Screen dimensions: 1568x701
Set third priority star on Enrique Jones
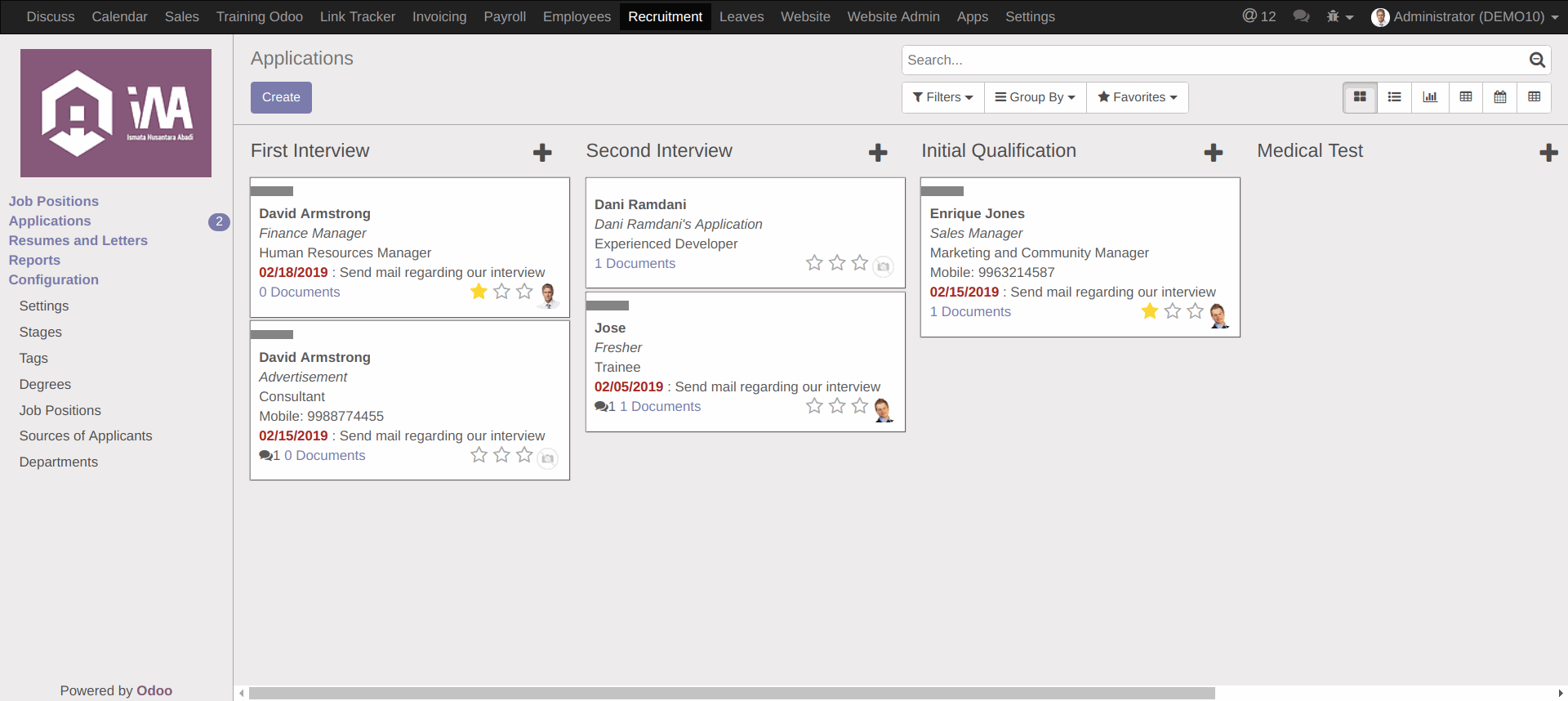coord(1195,311)
